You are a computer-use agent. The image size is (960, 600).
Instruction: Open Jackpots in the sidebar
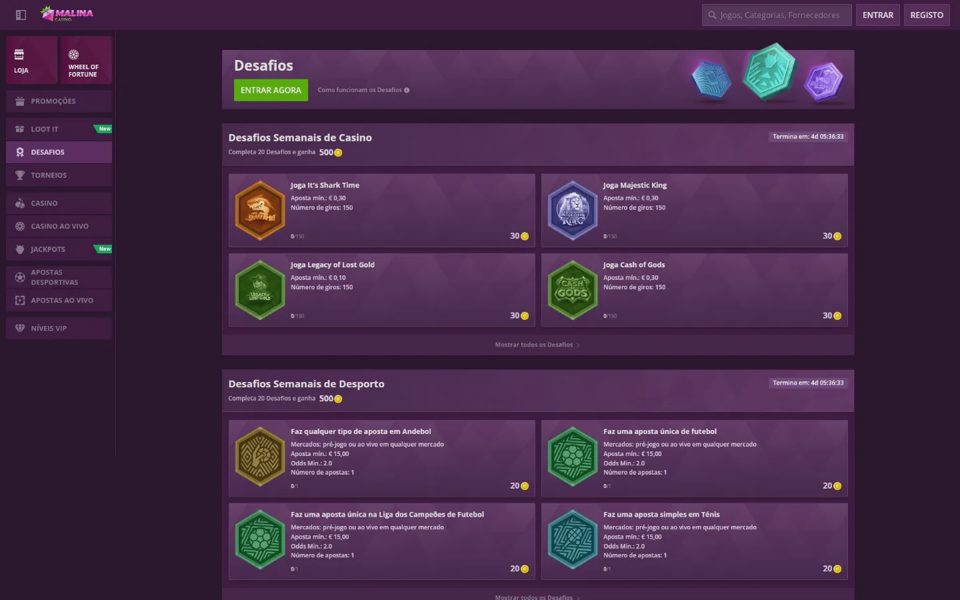click(59, 249)
